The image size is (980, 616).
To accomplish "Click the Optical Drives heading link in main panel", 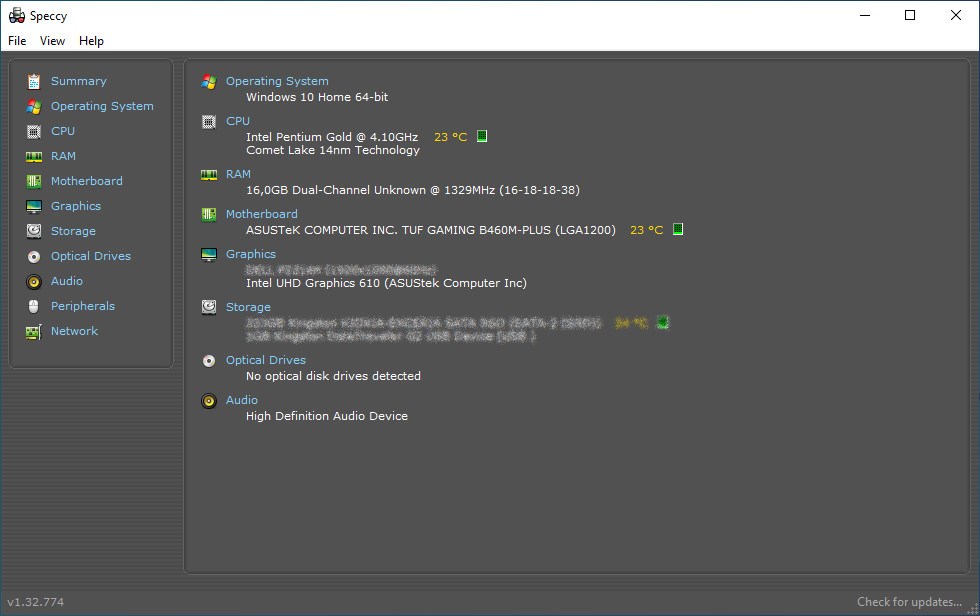I will [266, 360].
